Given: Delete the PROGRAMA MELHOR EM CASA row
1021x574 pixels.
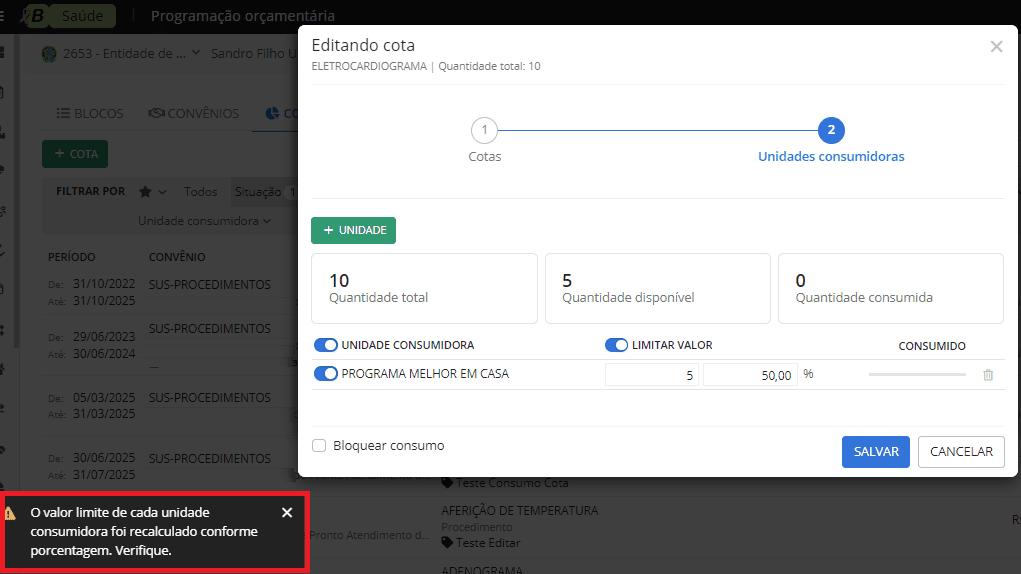Looking at the screenshot, I should click(988, 375).
